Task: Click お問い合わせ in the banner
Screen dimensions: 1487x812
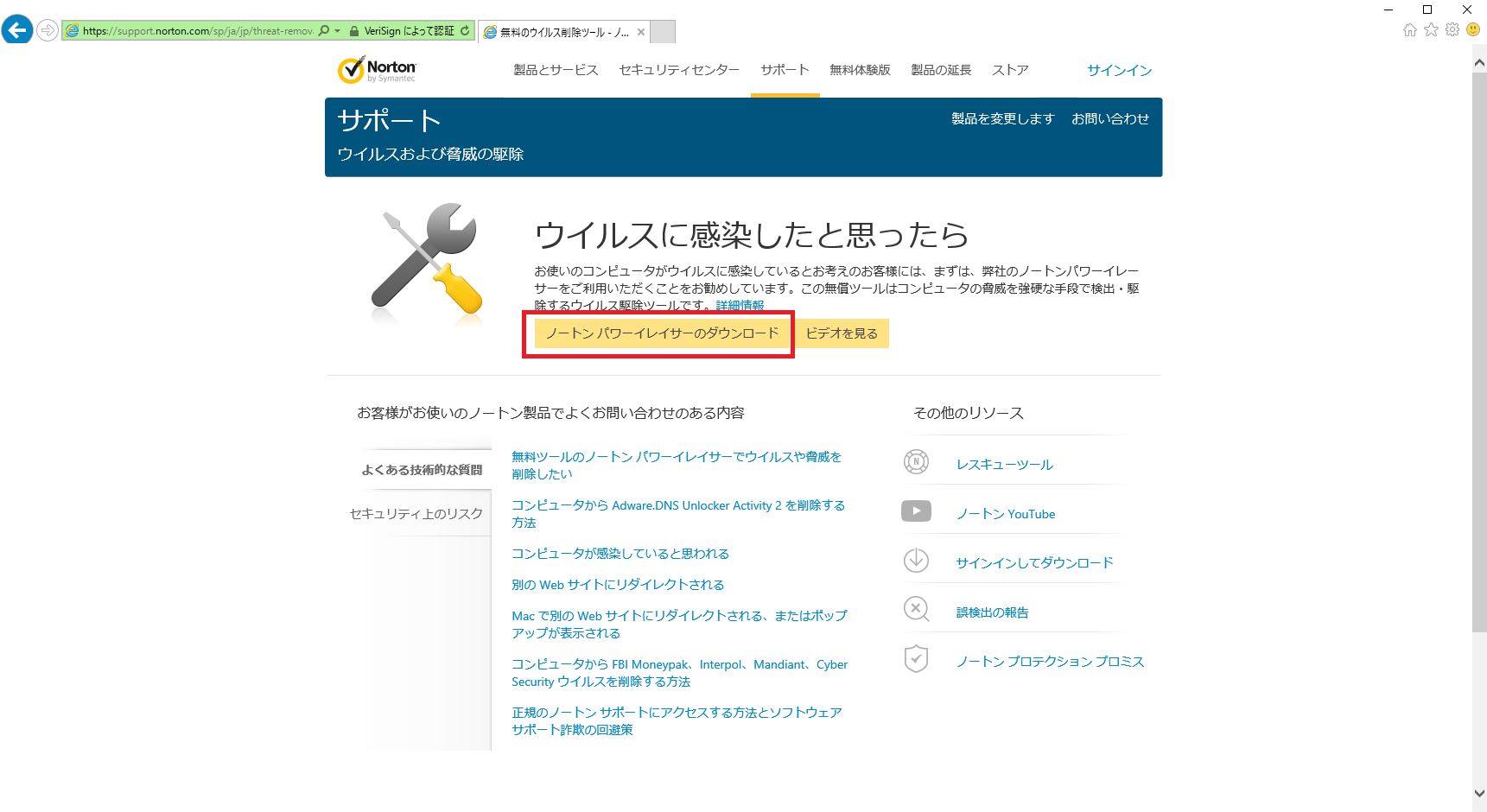Action: [x=1110, y=119]
